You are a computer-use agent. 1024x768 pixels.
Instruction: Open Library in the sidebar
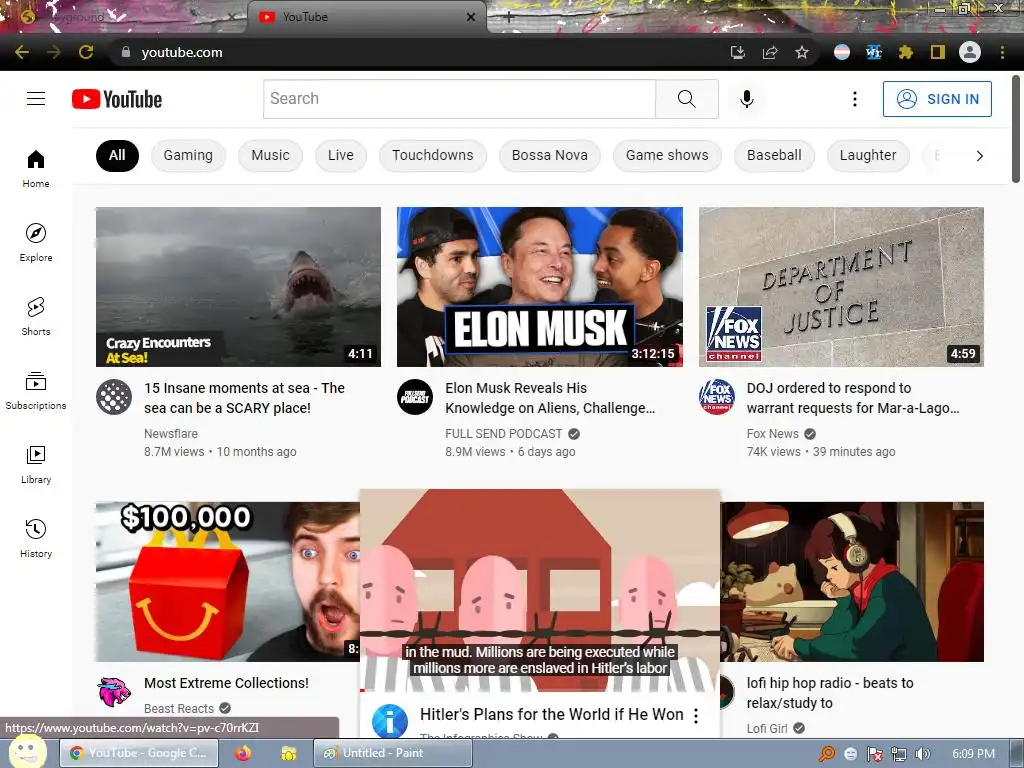(x=36, y=464)
